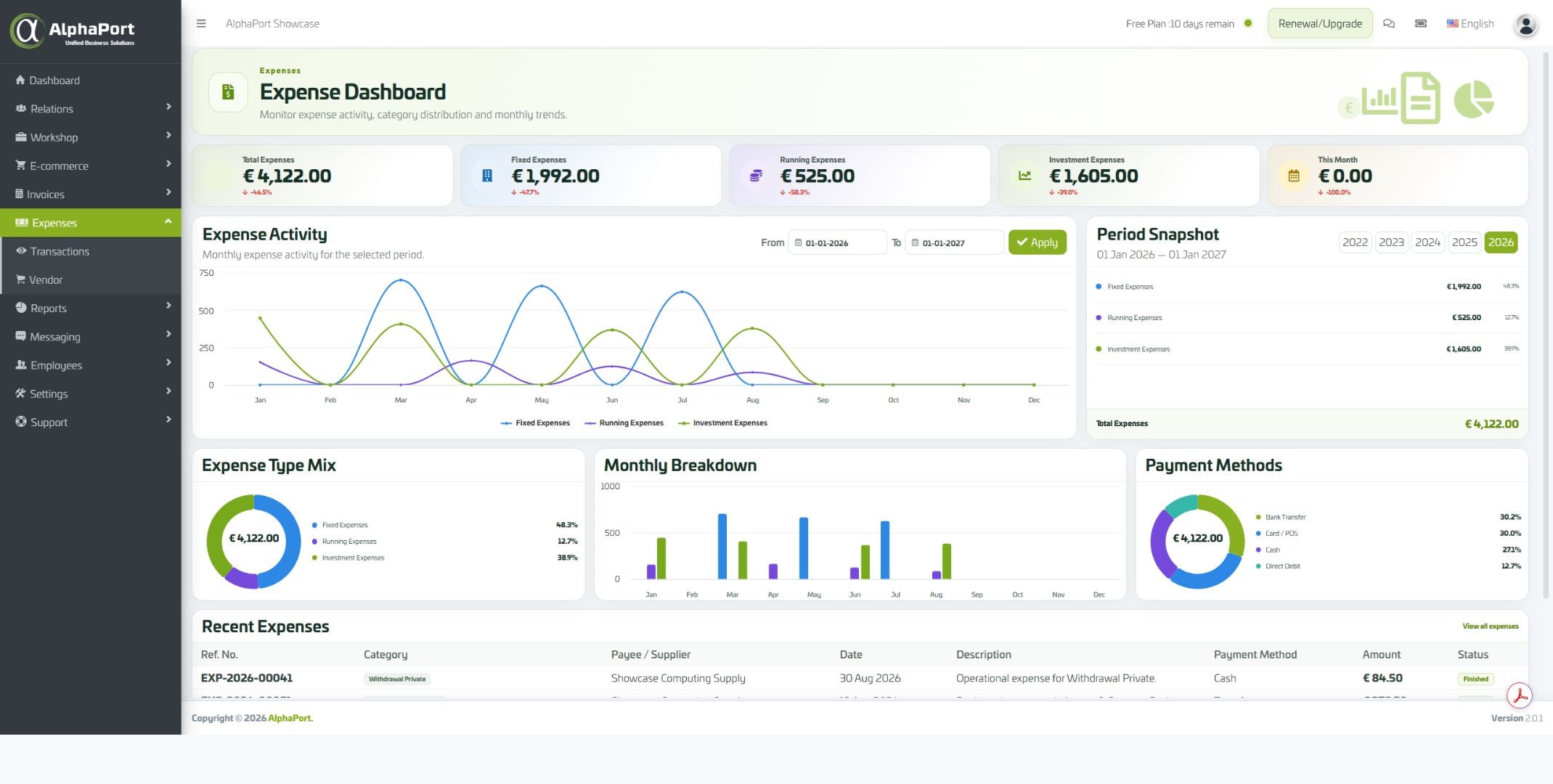Open the user profile avatar
The height and width of the screenshot is (784, 1553).
[x=1526, y=25]
